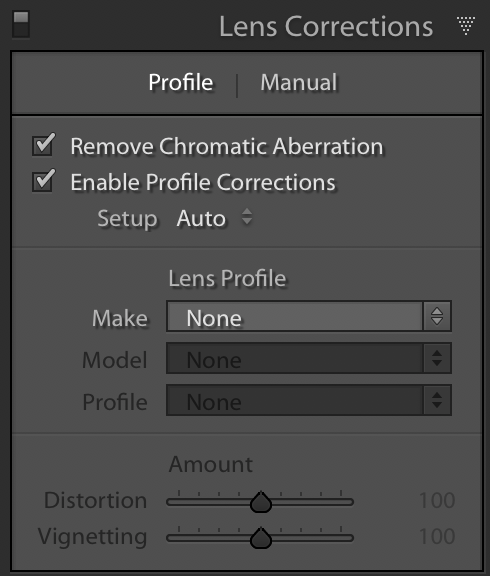Click the Profile dropdown arrows icon
Viewport: 490px width, 576px height.
(437, 400)
